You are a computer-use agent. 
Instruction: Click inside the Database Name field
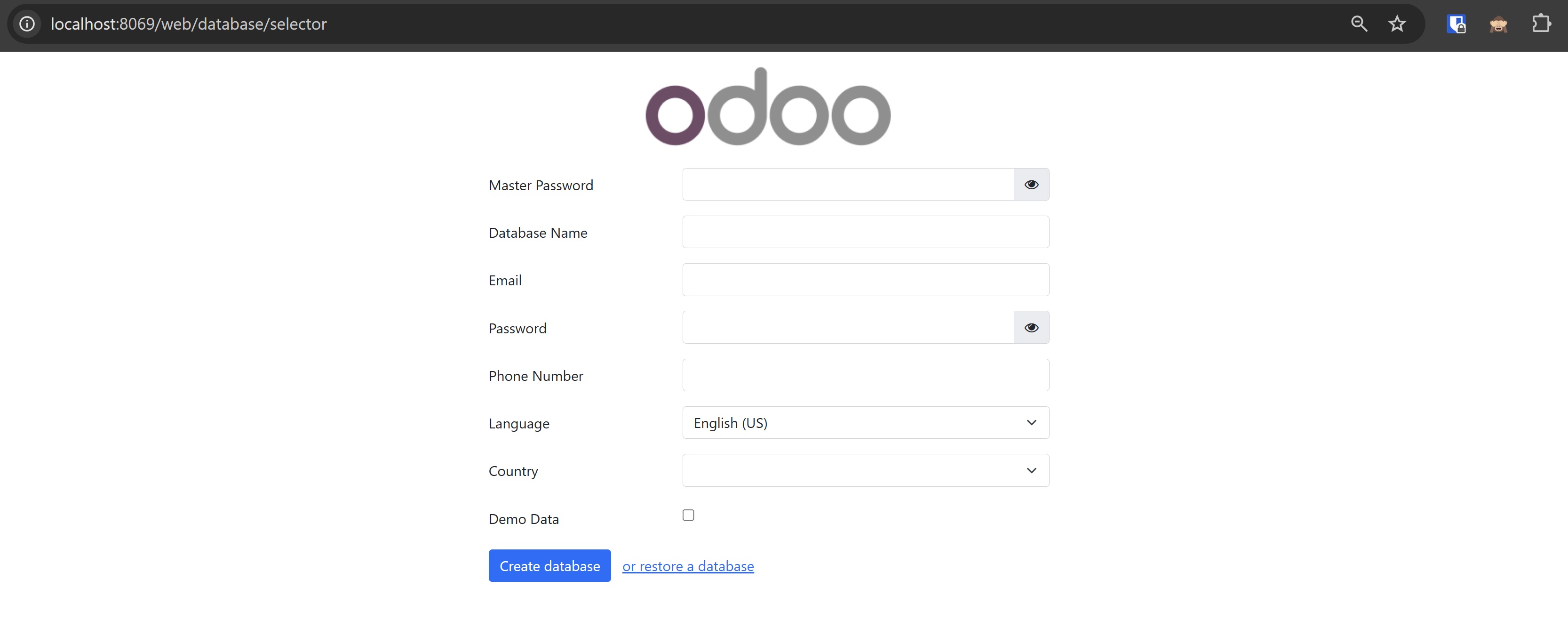[x=865, y=232]
